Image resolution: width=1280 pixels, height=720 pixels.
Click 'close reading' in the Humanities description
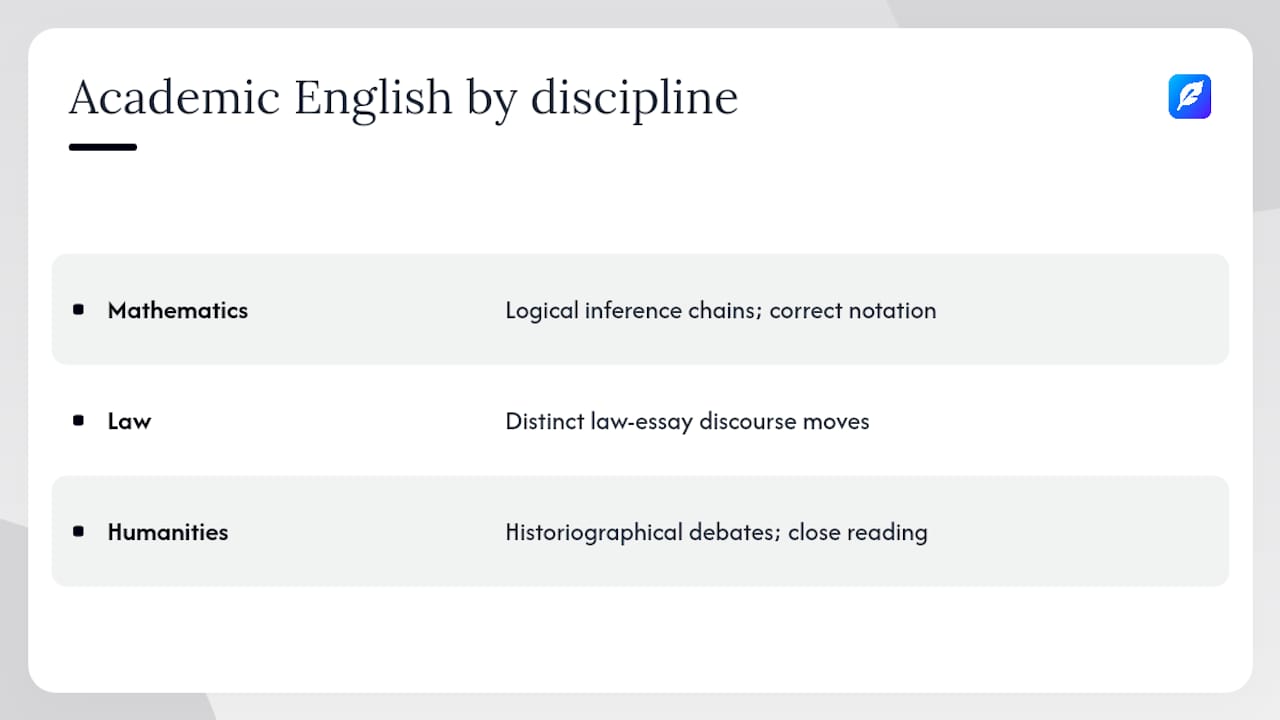(858, 532)
